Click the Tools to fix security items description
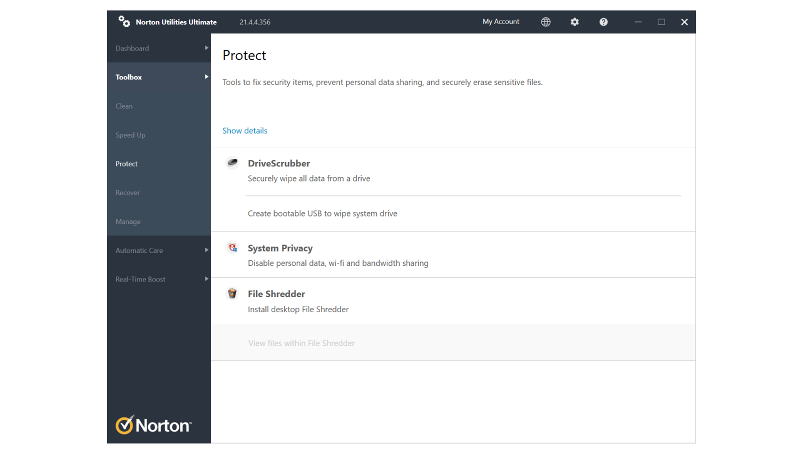Screen dimensions: 800x450 pyautogui.click(x=382, y=82)
